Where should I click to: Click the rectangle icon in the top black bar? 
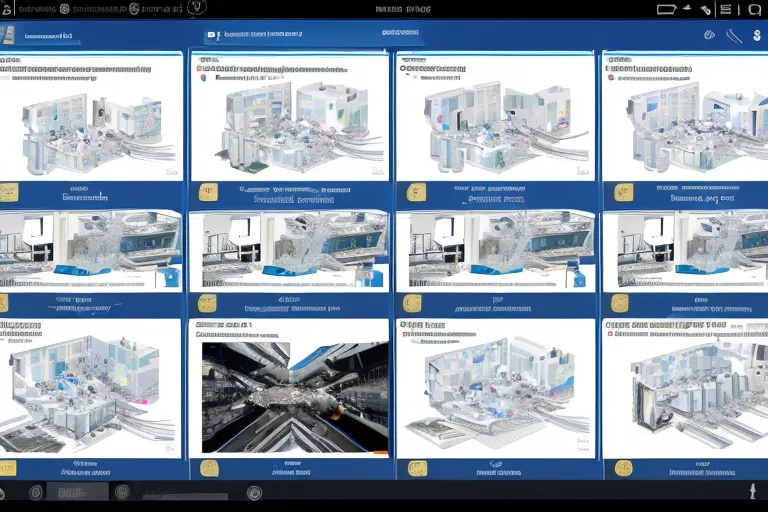(x=667, y=9)
